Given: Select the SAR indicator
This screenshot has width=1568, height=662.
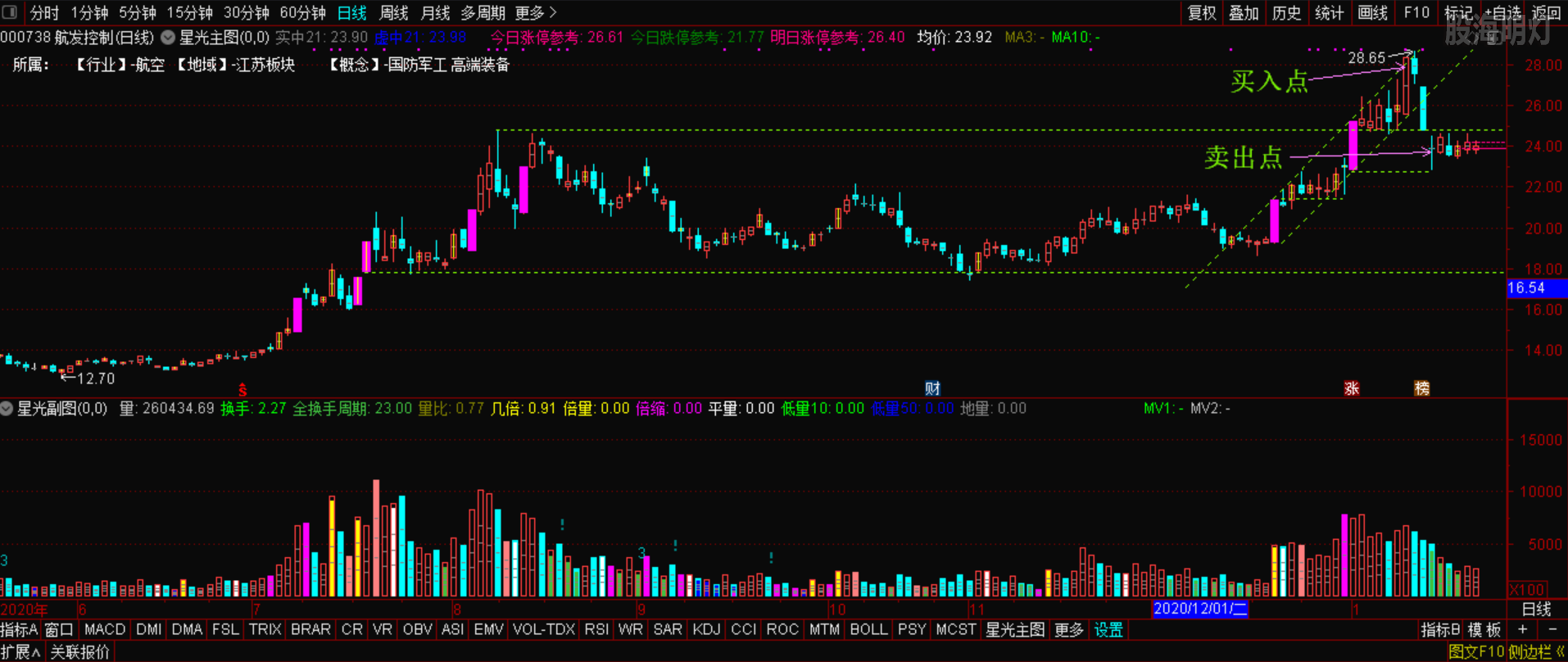Looking at the screenshot, I should coord(667,630).
